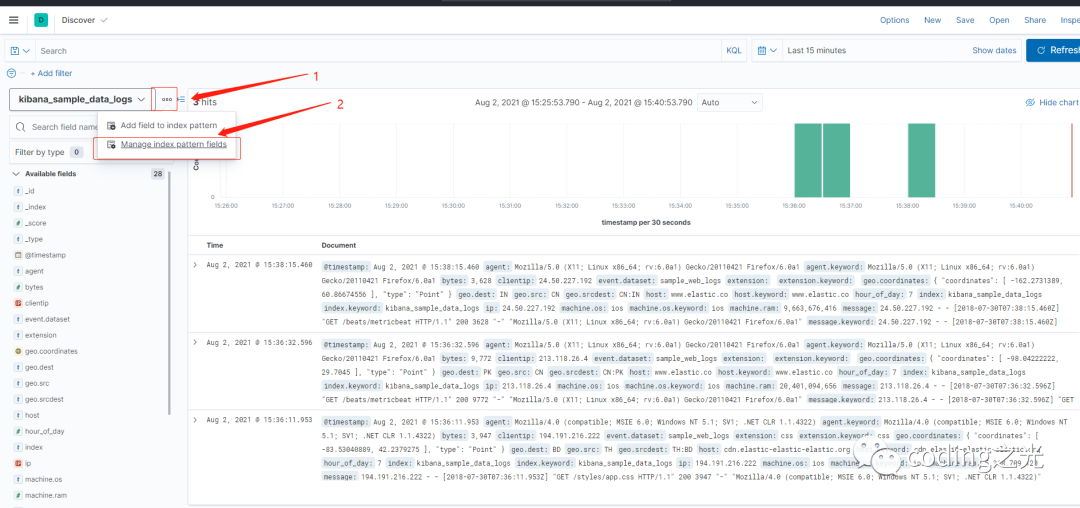
Task: Expand the 15:38:15.460 document row
Action: (196, 265)
